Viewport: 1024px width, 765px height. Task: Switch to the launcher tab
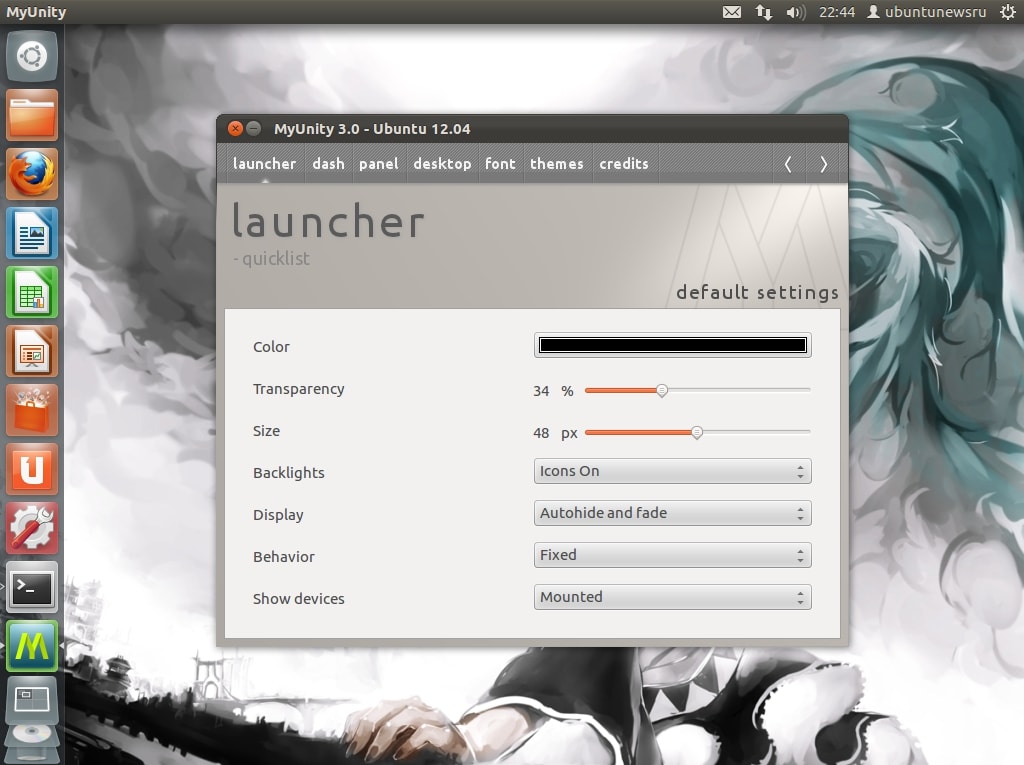point(264,163)
